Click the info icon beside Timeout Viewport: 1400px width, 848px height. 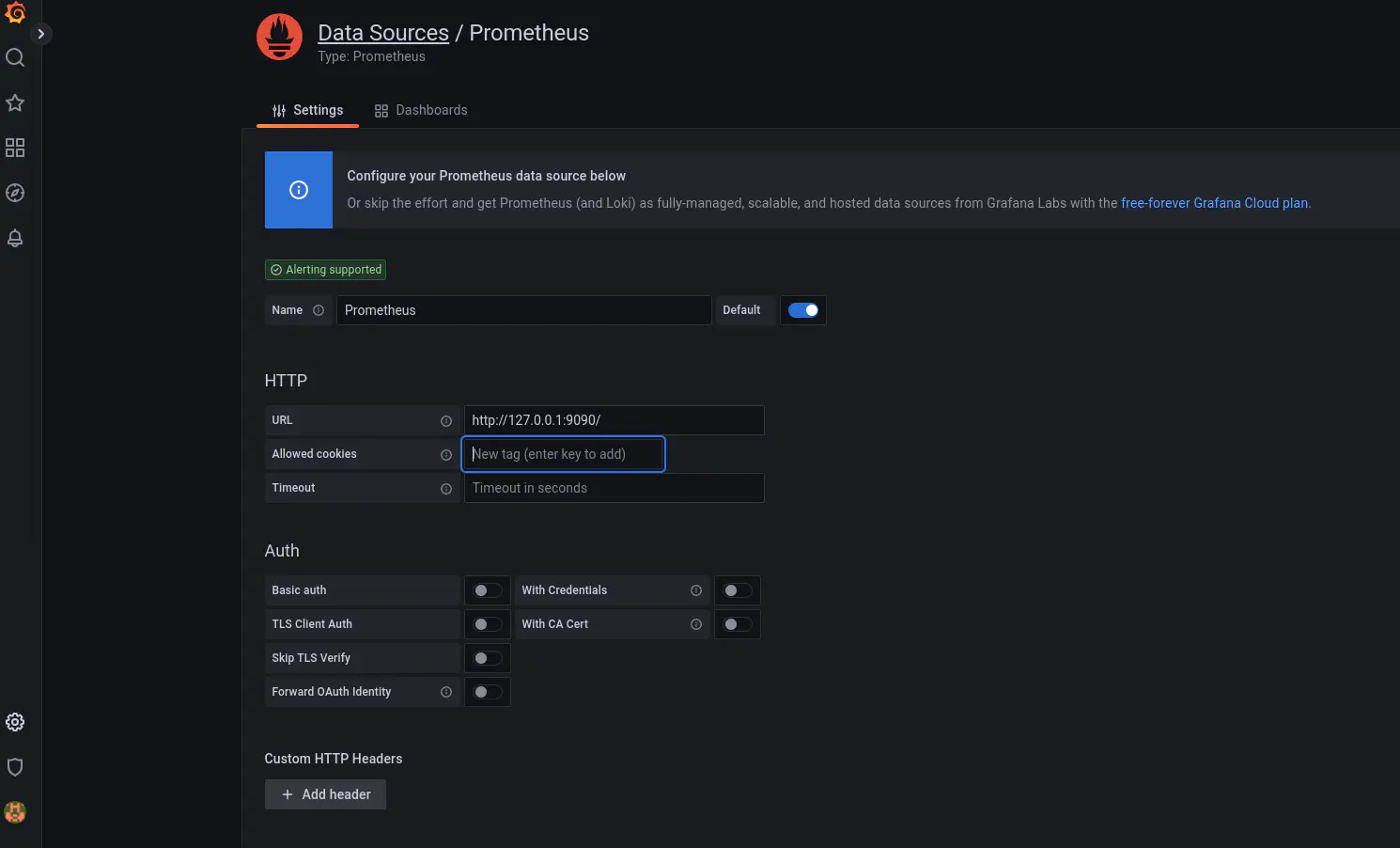click(x=446, y=489)
